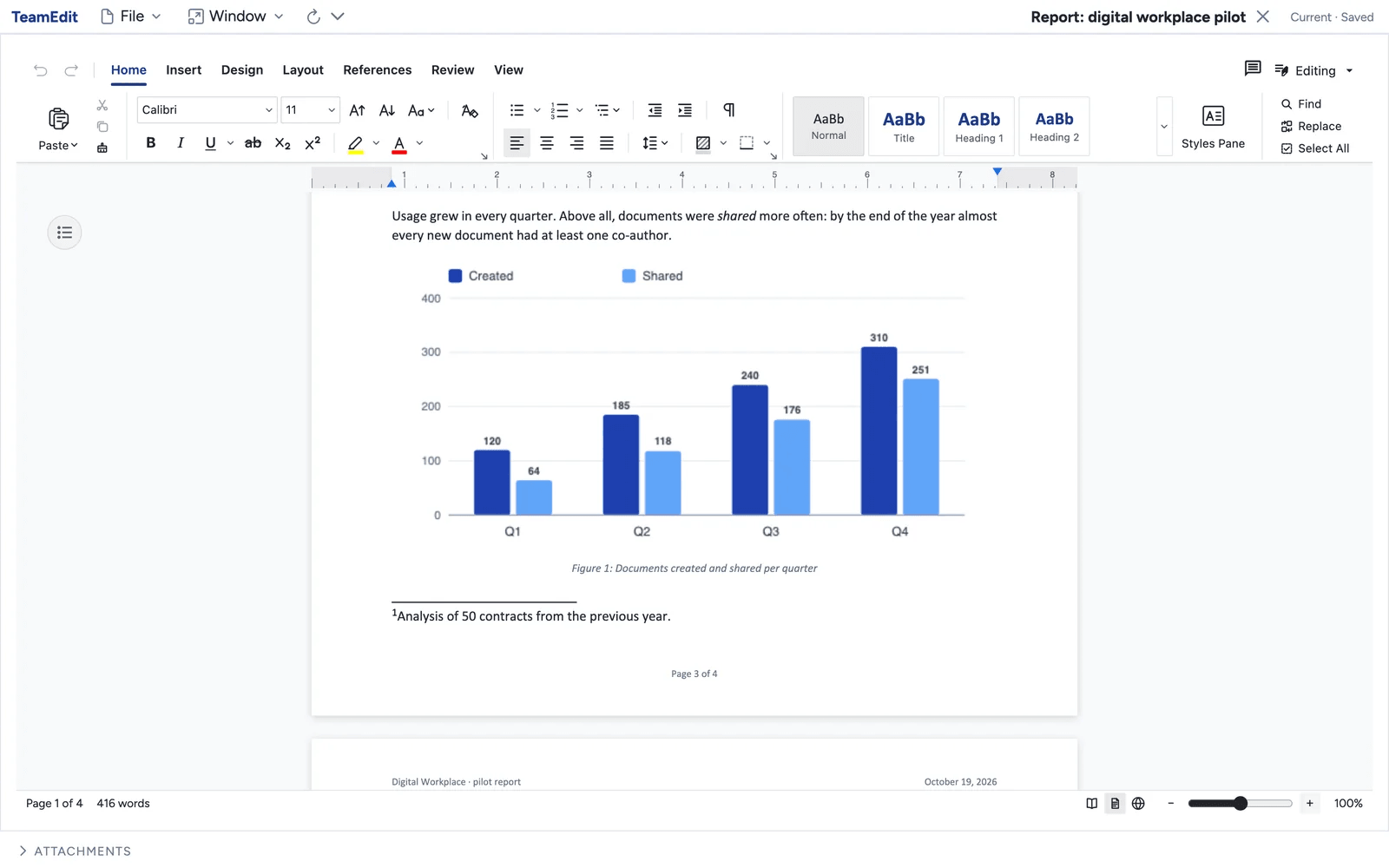This screenshot has width=1389, height=868.
Task: Open the File menu
Action: click(x=131, y=16)
